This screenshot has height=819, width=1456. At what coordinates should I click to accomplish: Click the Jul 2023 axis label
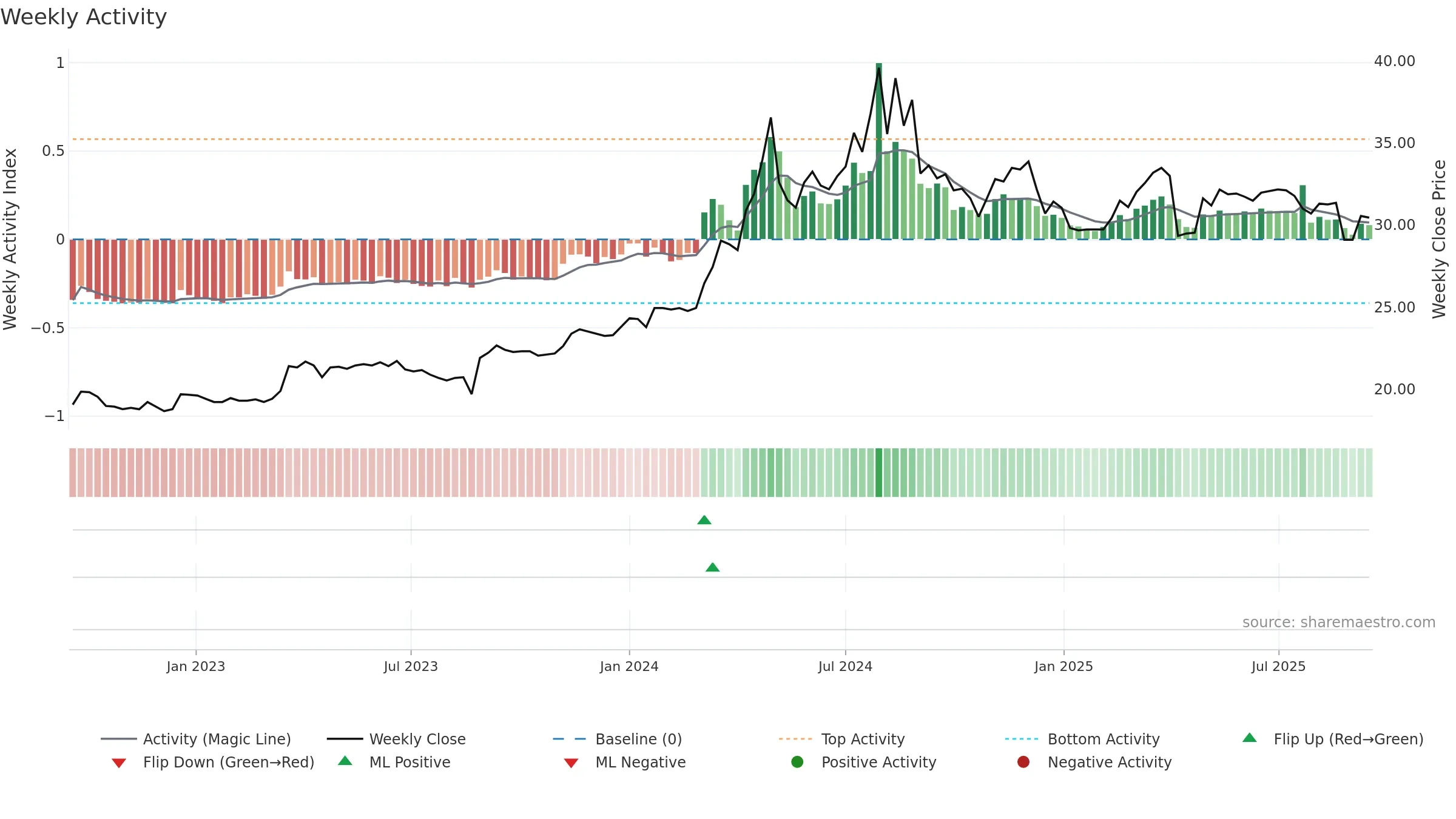[411, 666]
